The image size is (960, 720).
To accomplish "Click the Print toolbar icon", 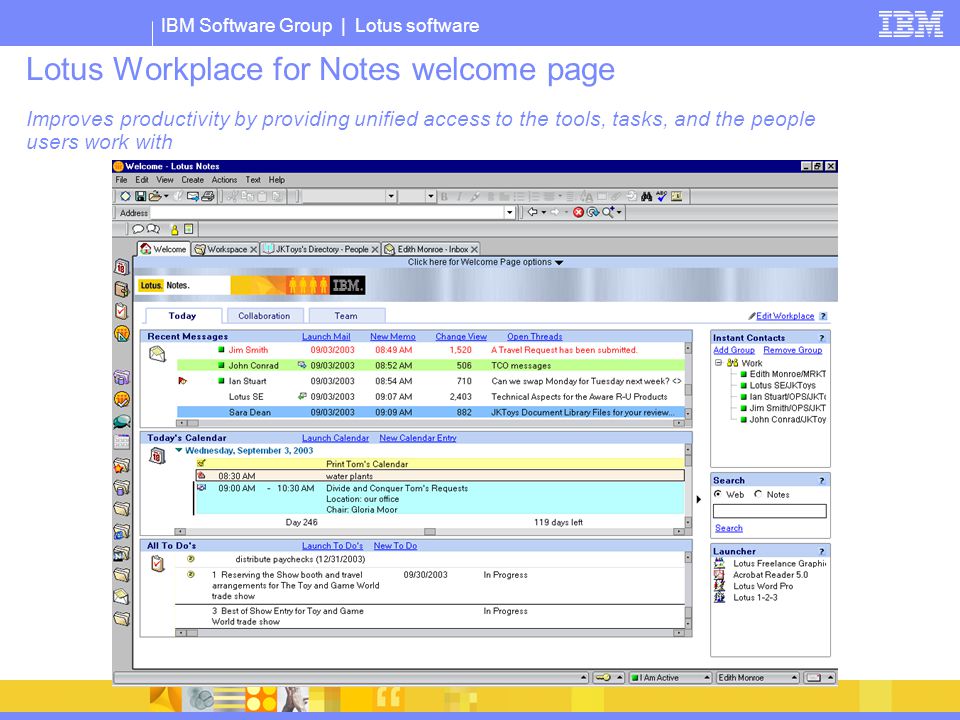I will [208, 197].
